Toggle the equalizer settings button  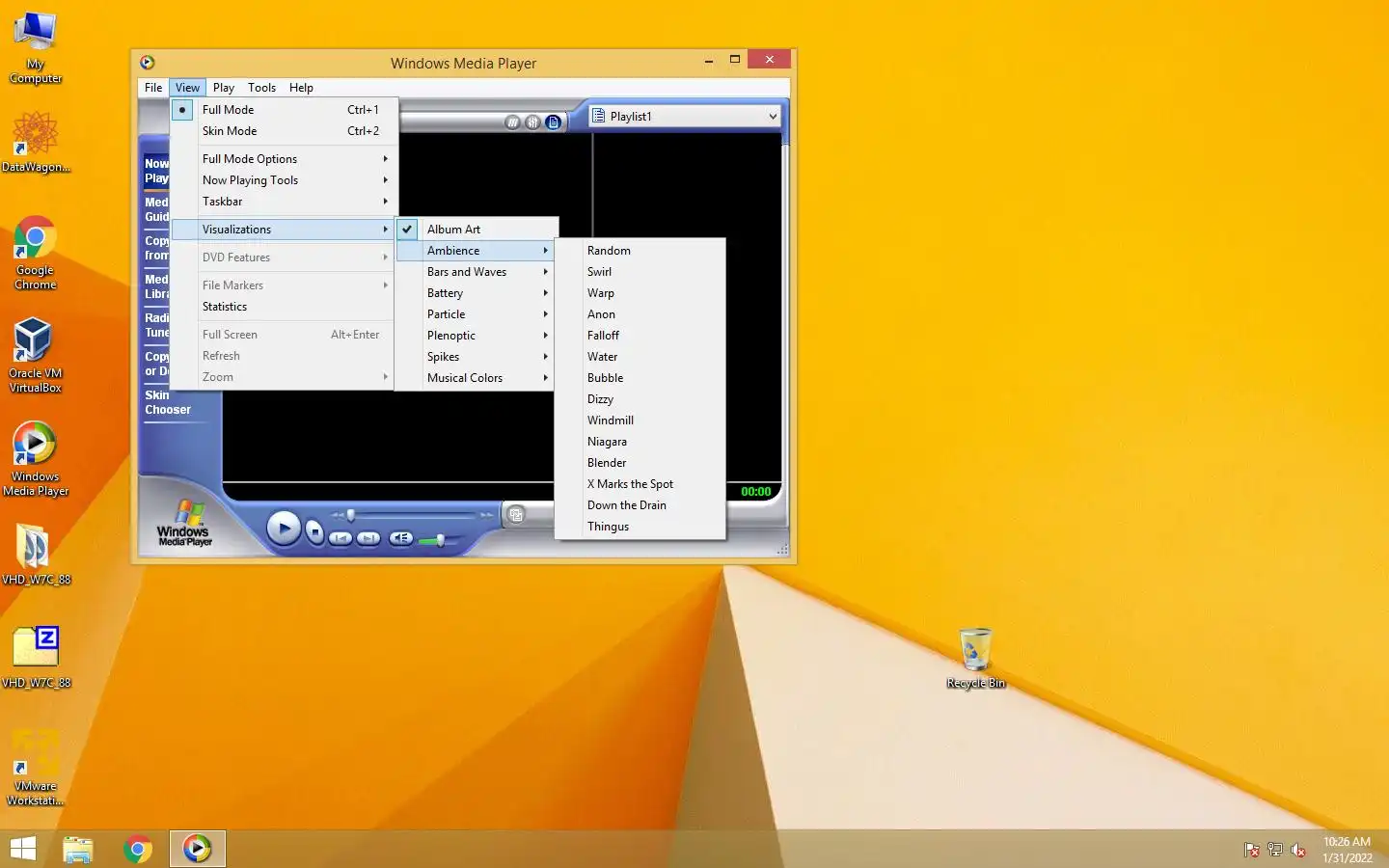click(532, 122)
